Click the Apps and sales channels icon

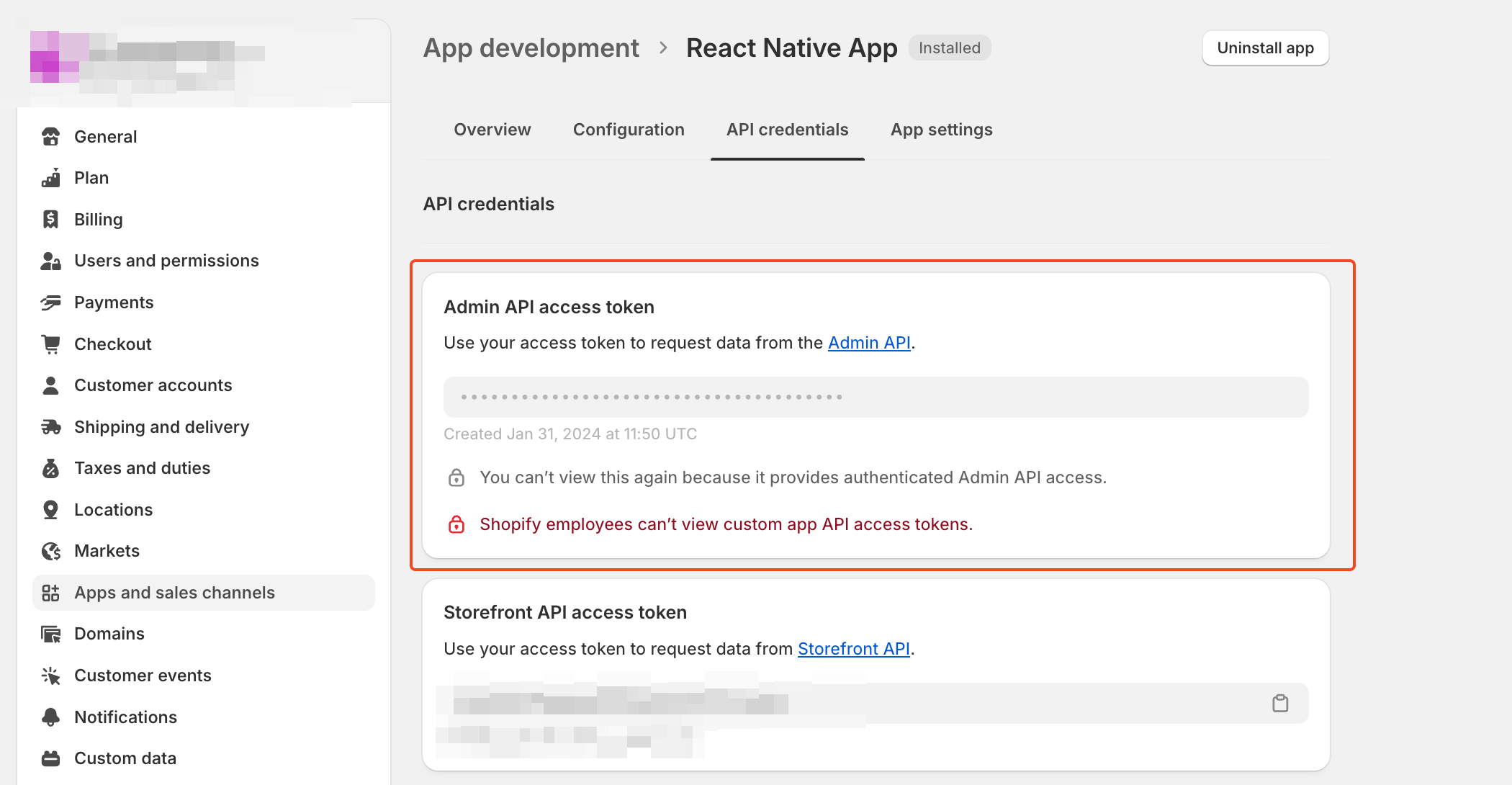(50, 592)
